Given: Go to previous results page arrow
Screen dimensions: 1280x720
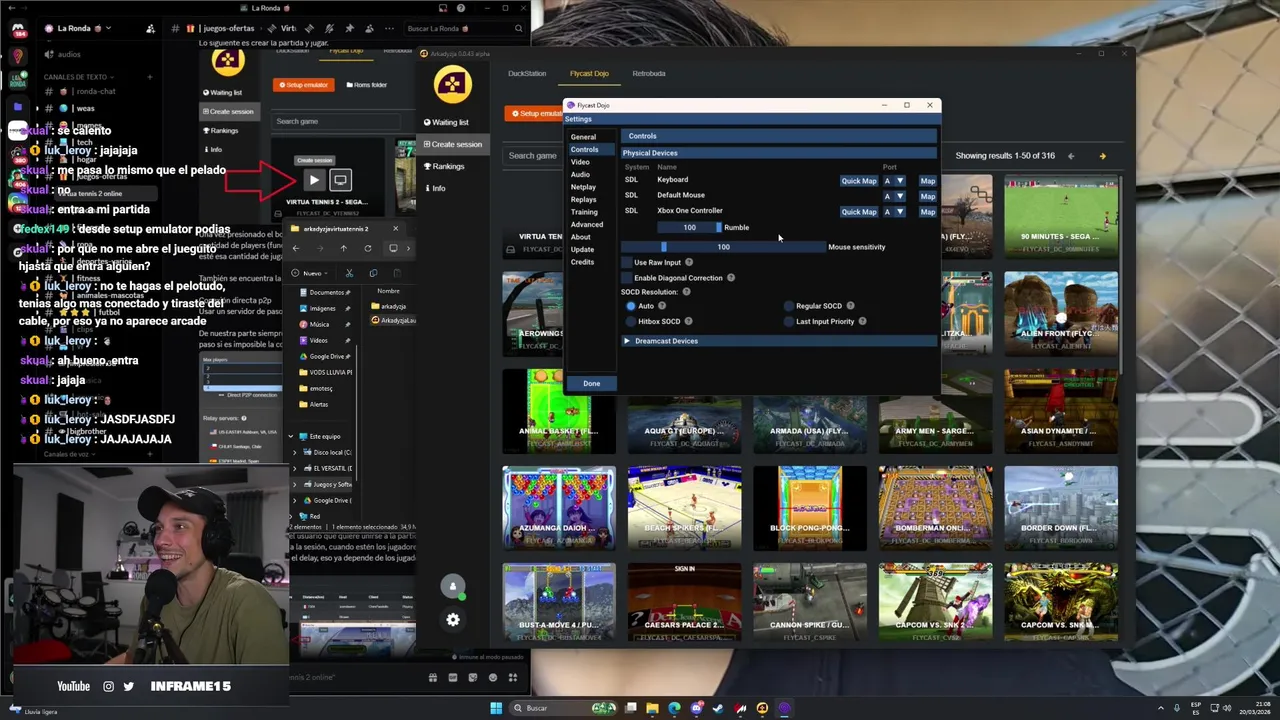Looking at the screenshot, I should (x=1071, y=156).
